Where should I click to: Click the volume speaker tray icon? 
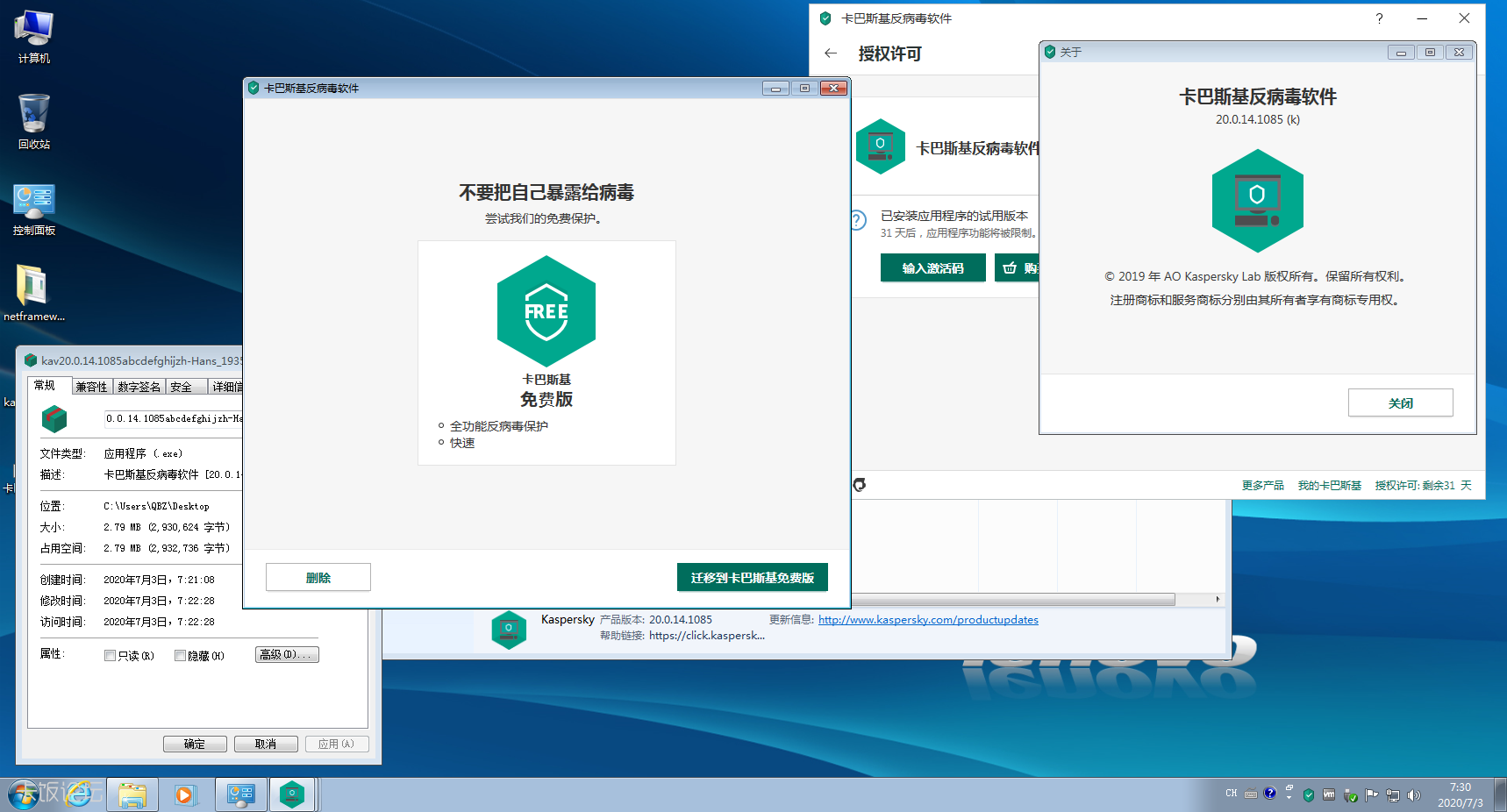pyautogui.click(x=1413, y=795)
